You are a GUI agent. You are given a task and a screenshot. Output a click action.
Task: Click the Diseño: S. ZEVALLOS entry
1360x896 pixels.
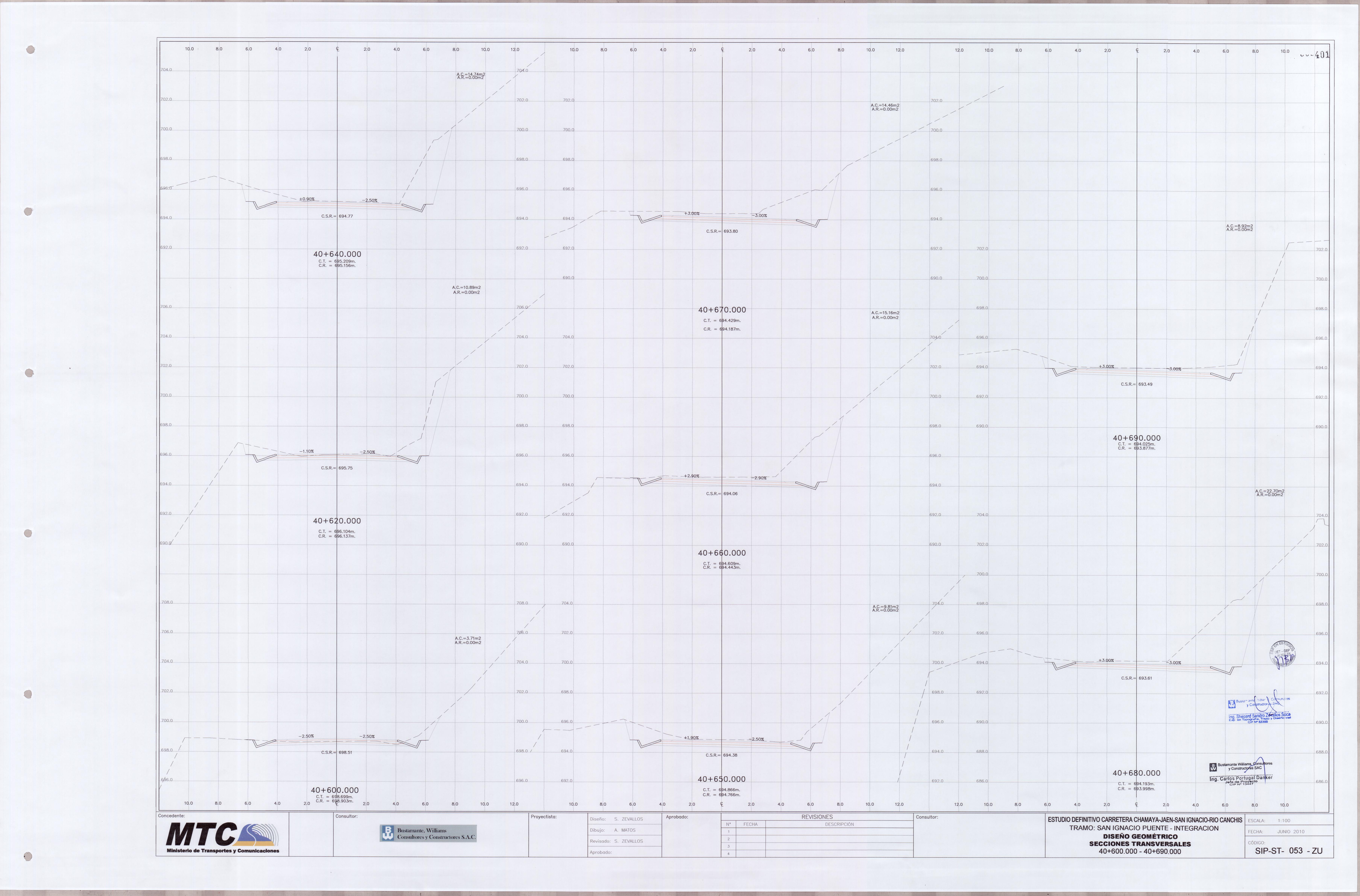pos(617,819)
